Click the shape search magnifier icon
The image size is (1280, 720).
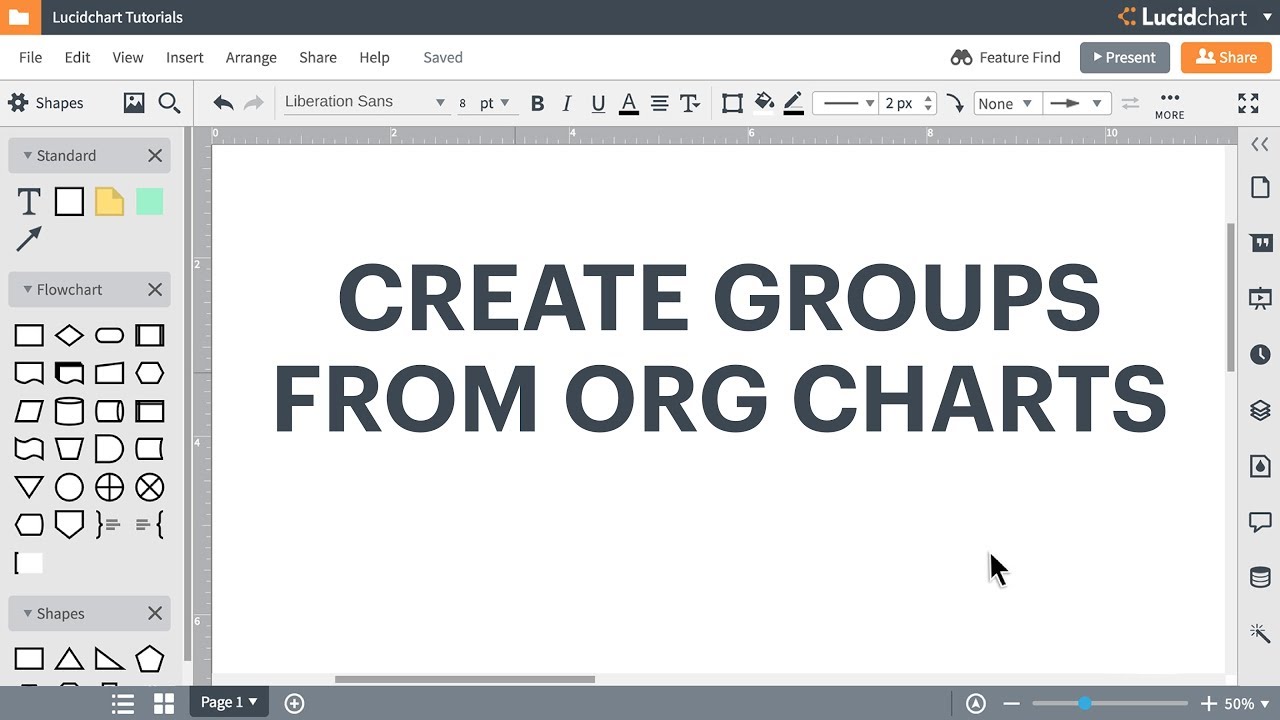[x=169, y=102]
